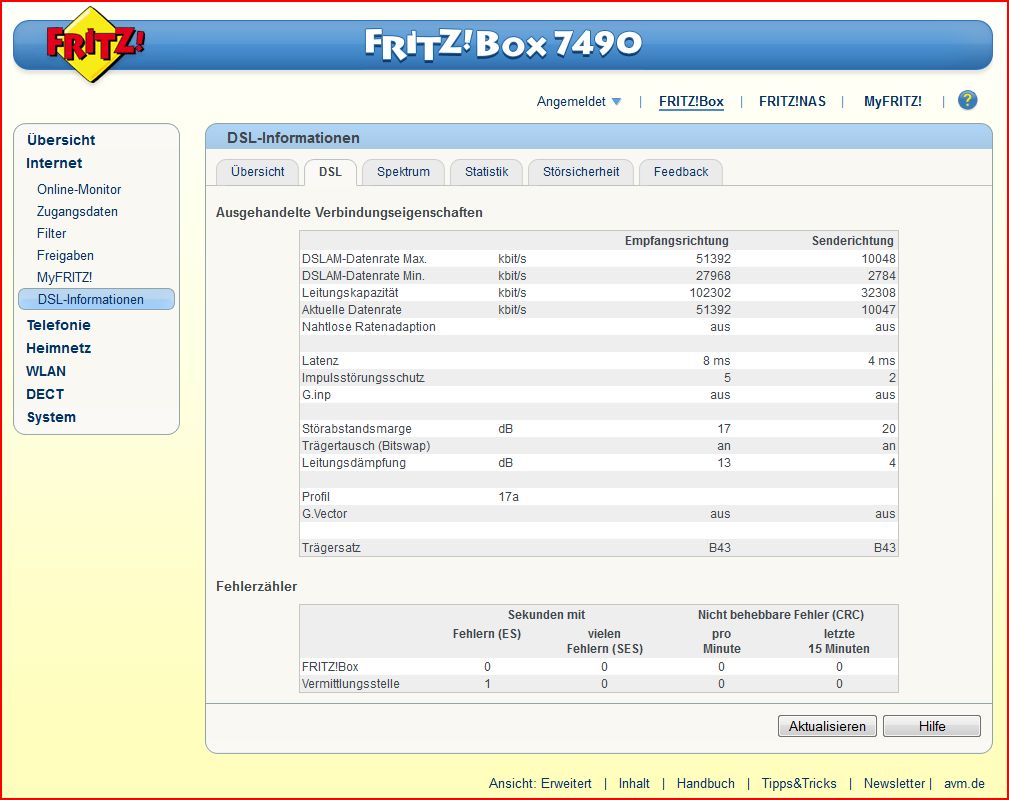Open the Störsicherheit tab
This screenshot has height=800, width=1009.
pyautogui.click(x=581, y=172)
